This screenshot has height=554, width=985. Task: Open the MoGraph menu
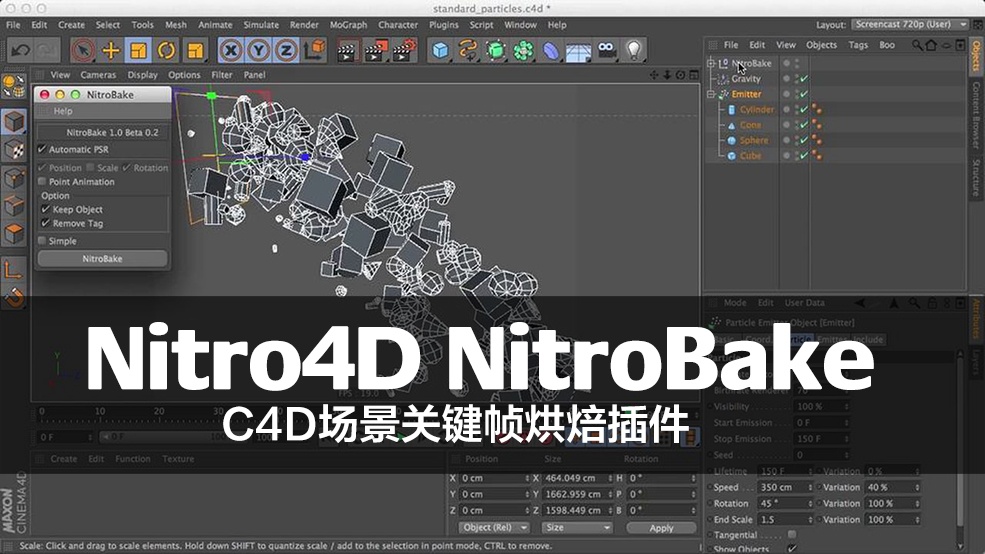coord(348,25)
